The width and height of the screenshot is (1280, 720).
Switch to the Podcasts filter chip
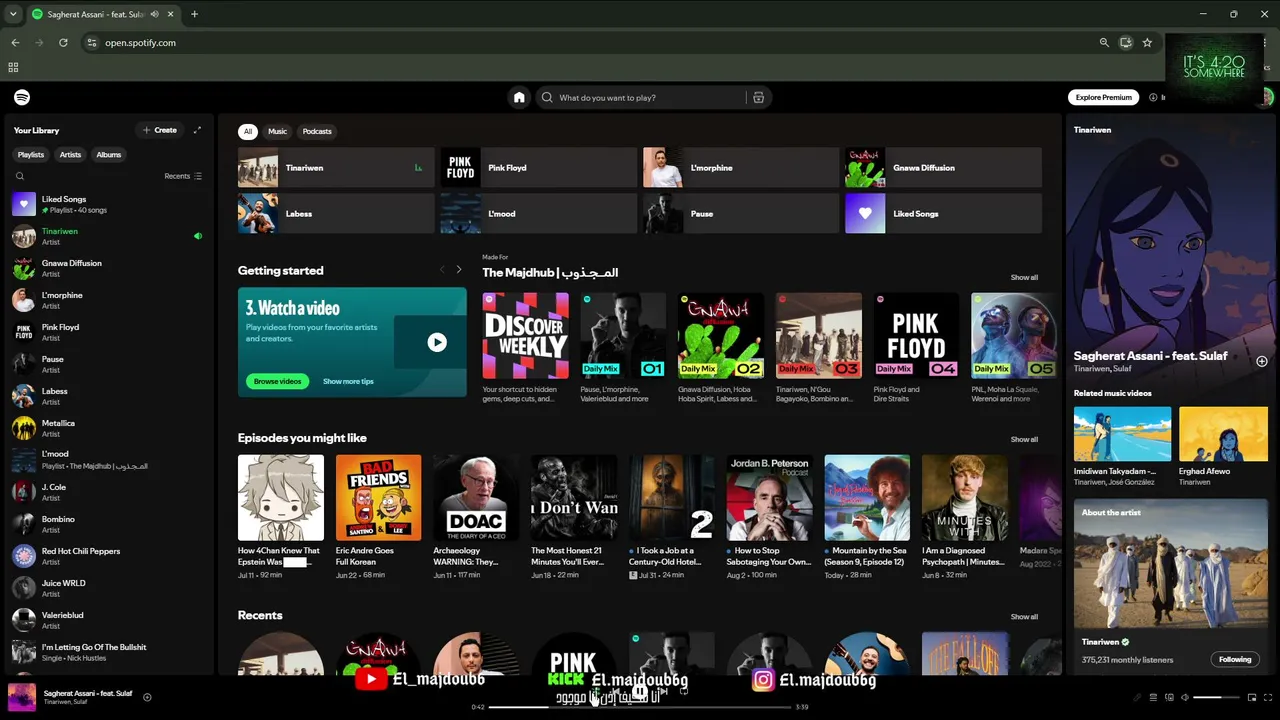pos(317,131)
